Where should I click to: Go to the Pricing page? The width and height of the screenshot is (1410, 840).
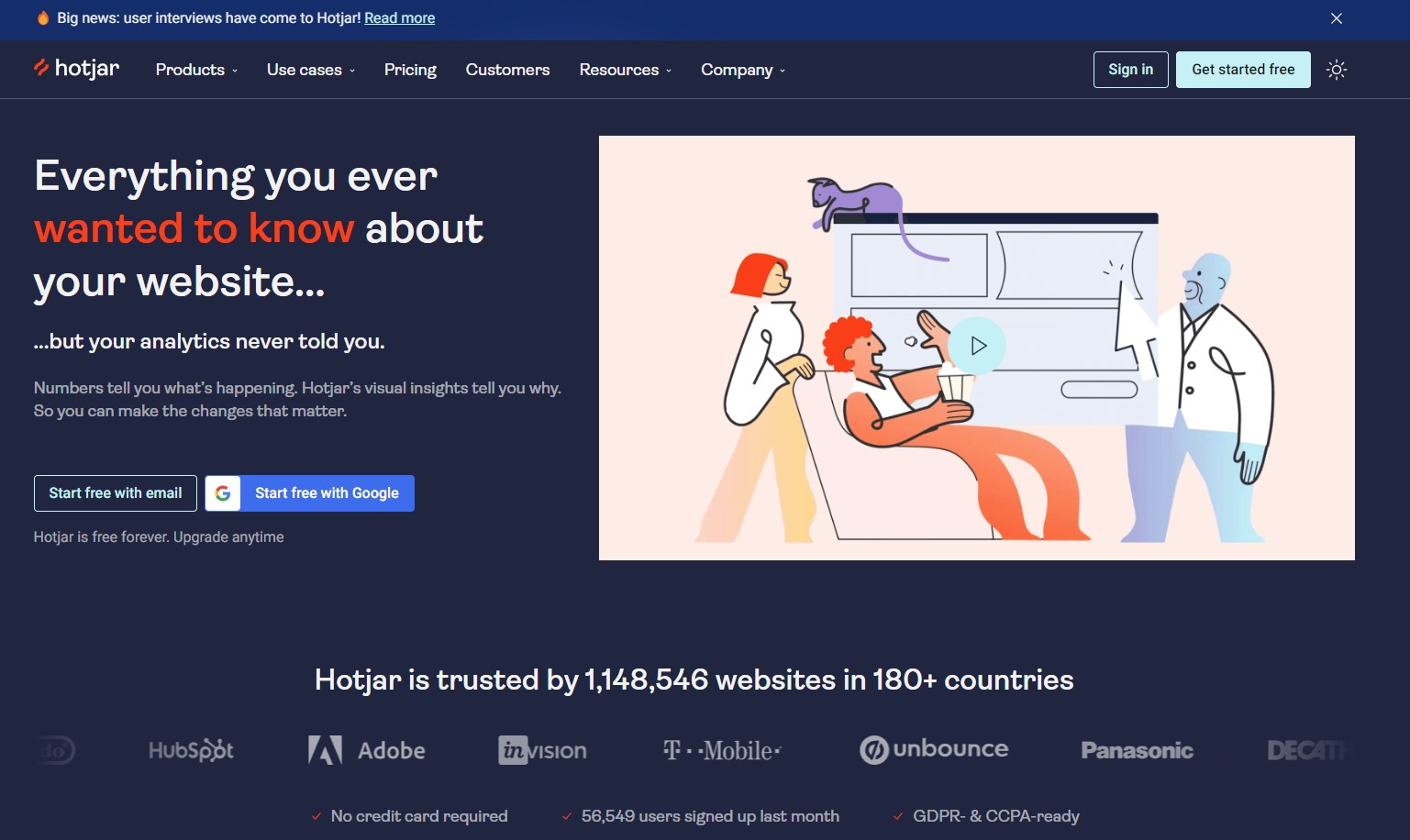[x=410, y=70]
